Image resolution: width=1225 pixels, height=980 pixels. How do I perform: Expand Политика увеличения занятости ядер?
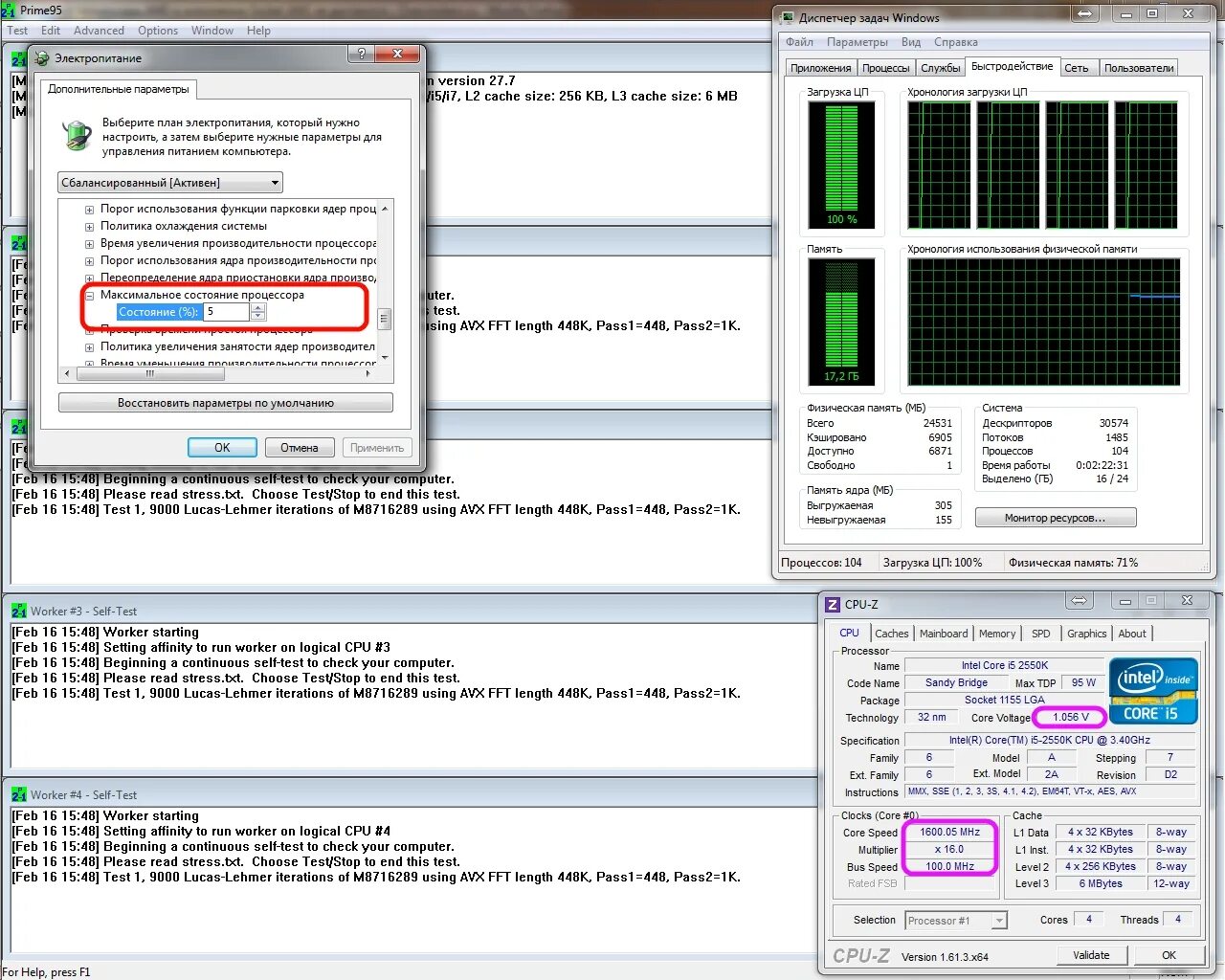(x=89, y=346)
